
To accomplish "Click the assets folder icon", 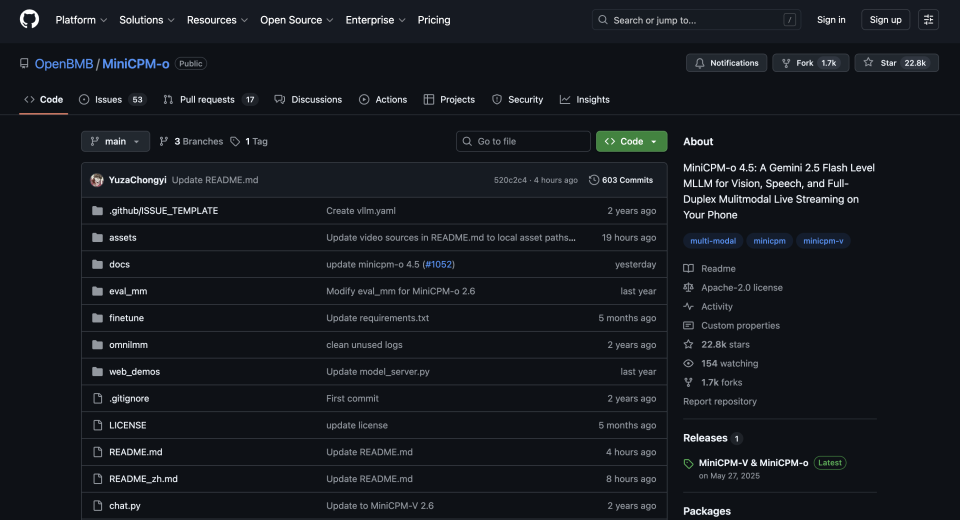I will (97, 238).
